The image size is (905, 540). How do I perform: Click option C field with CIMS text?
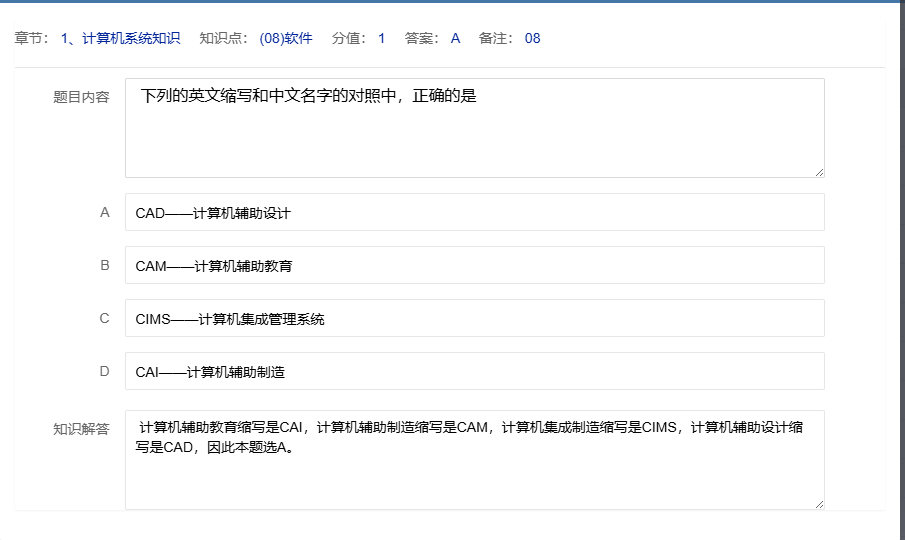[474, 318]
